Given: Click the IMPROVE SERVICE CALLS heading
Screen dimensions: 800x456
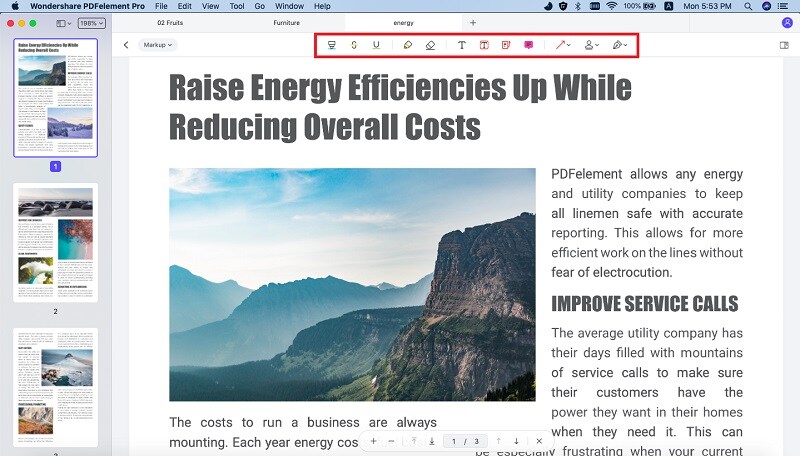Looking at the screenshot, I should tap(644, 303).
